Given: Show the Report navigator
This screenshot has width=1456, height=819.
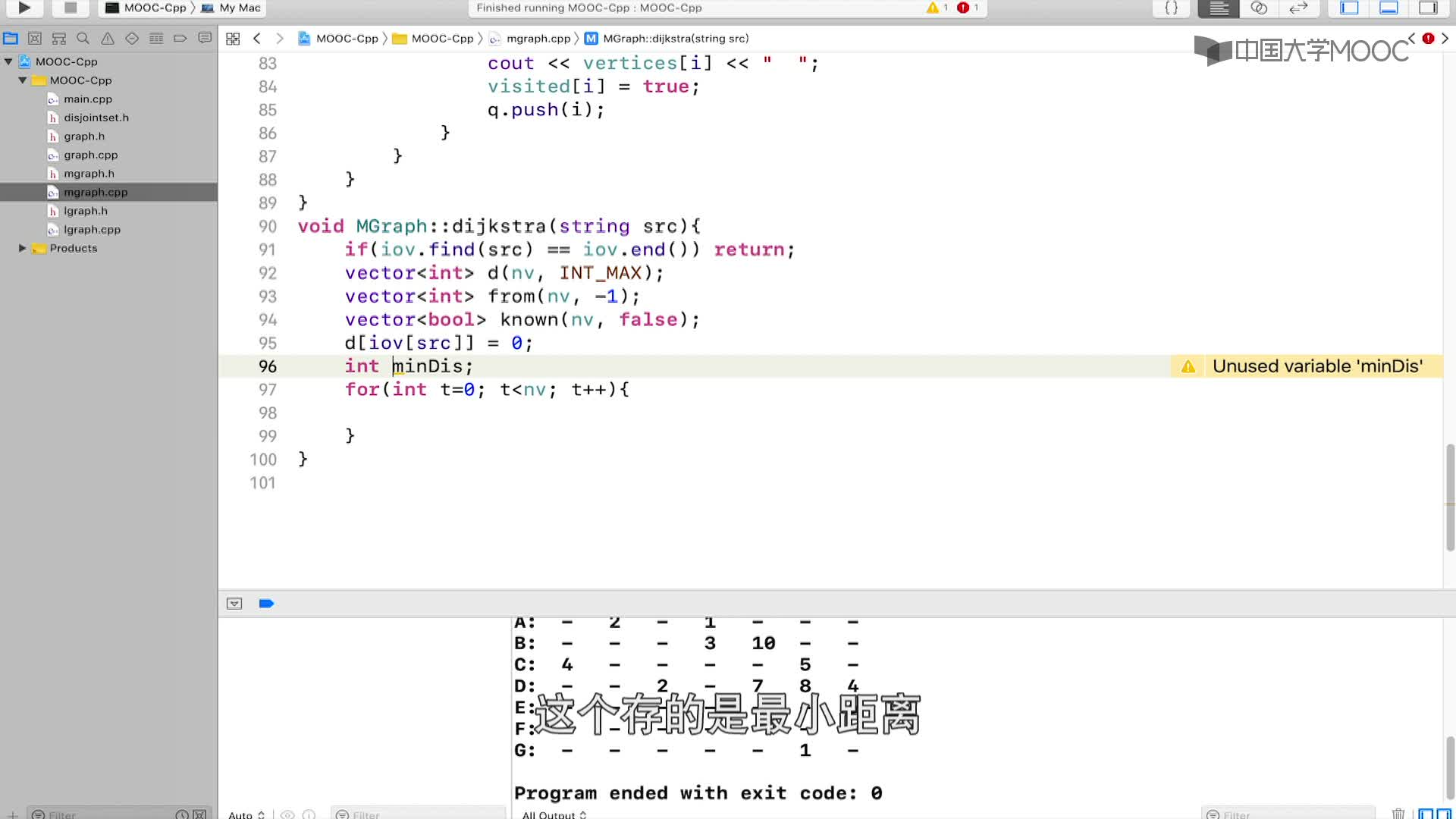Looking at the screenshot, I should [205, 38].
